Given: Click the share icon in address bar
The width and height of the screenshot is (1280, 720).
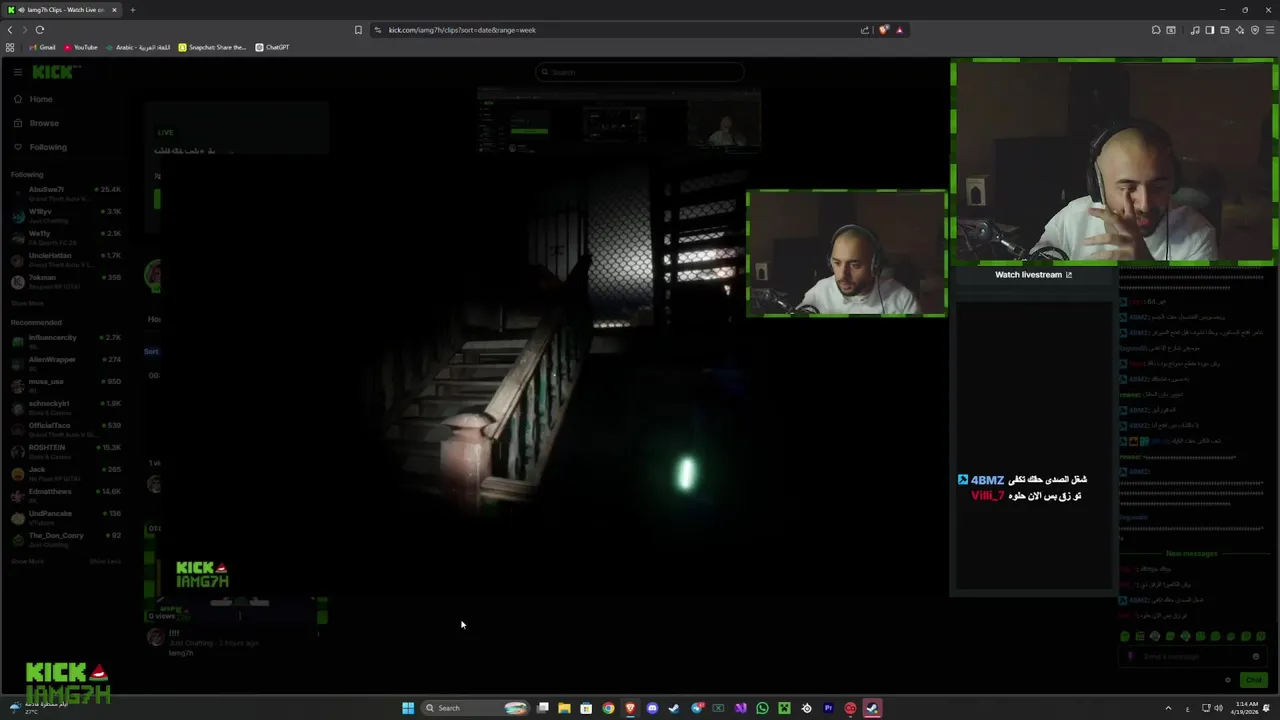Looking at the screenshot, I should pos(865,30).
